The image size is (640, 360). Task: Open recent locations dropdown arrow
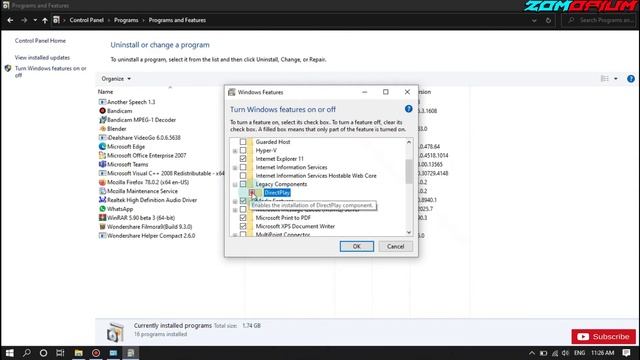[x=35, y=20]
